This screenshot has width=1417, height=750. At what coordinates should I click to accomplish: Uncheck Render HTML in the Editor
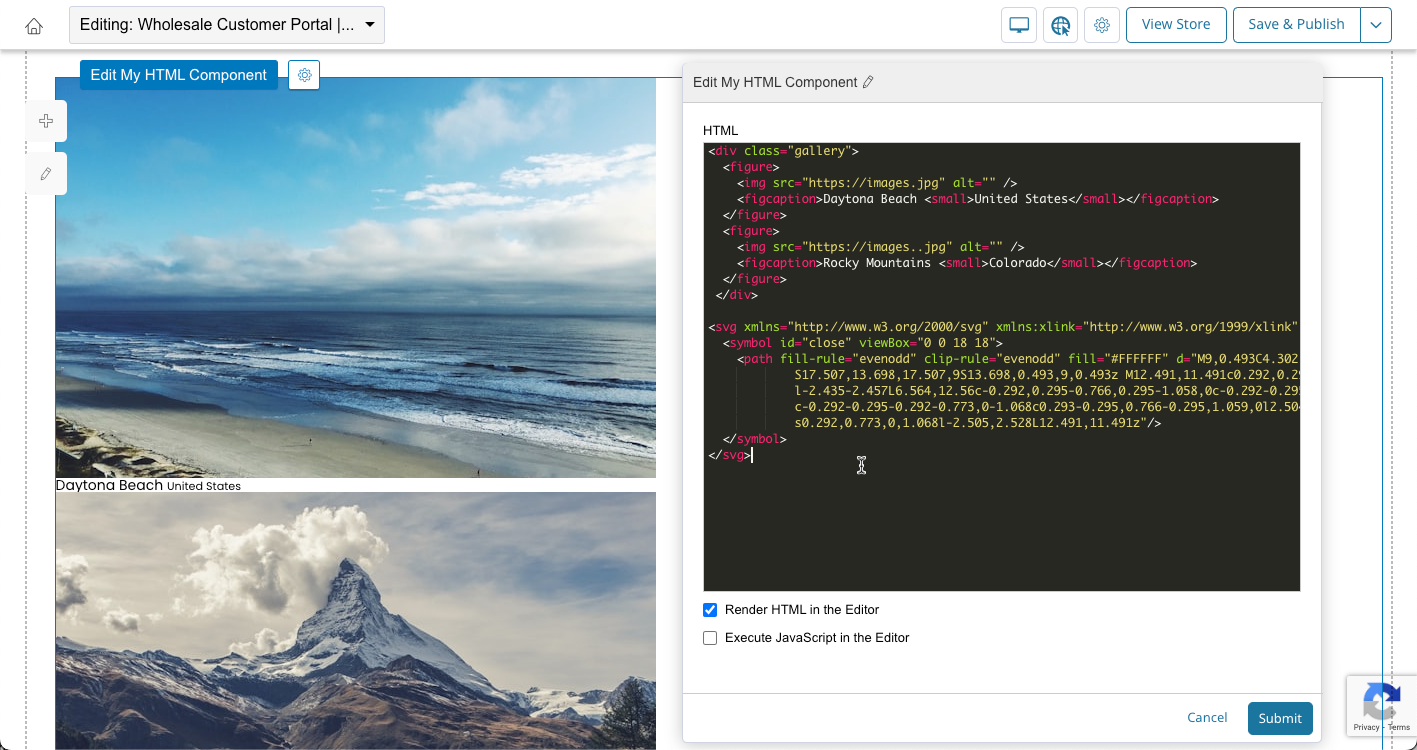(710, 610)
